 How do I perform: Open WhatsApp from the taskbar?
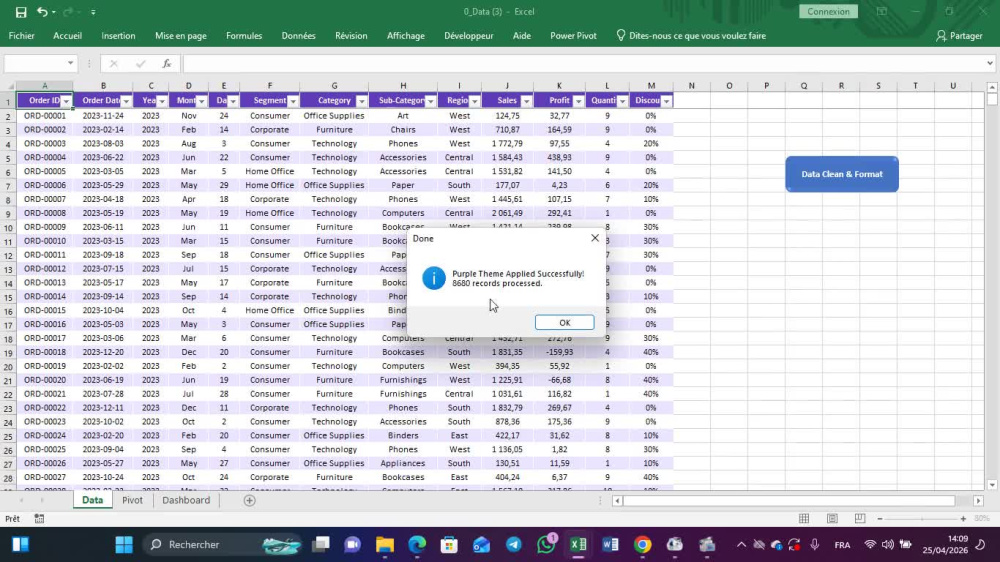pyautogui.click(x=546, y=545)
